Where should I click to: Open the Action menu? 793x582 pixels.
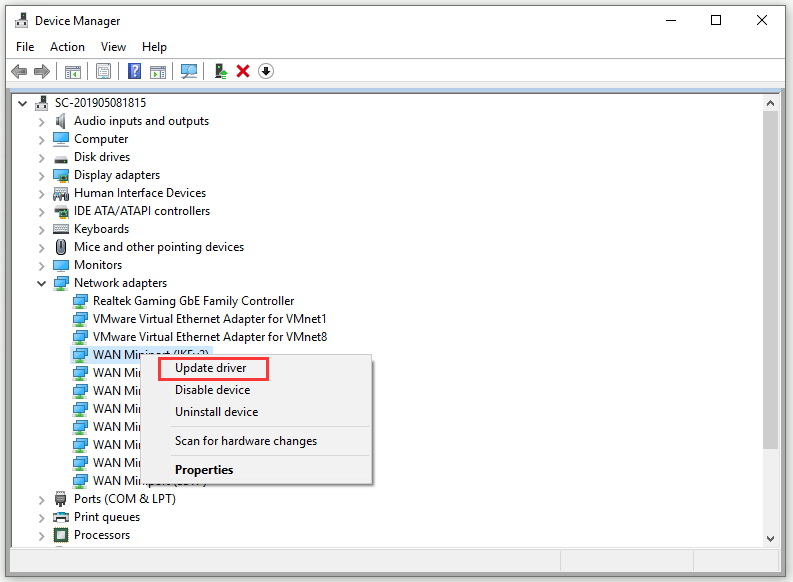click(67, 47)
